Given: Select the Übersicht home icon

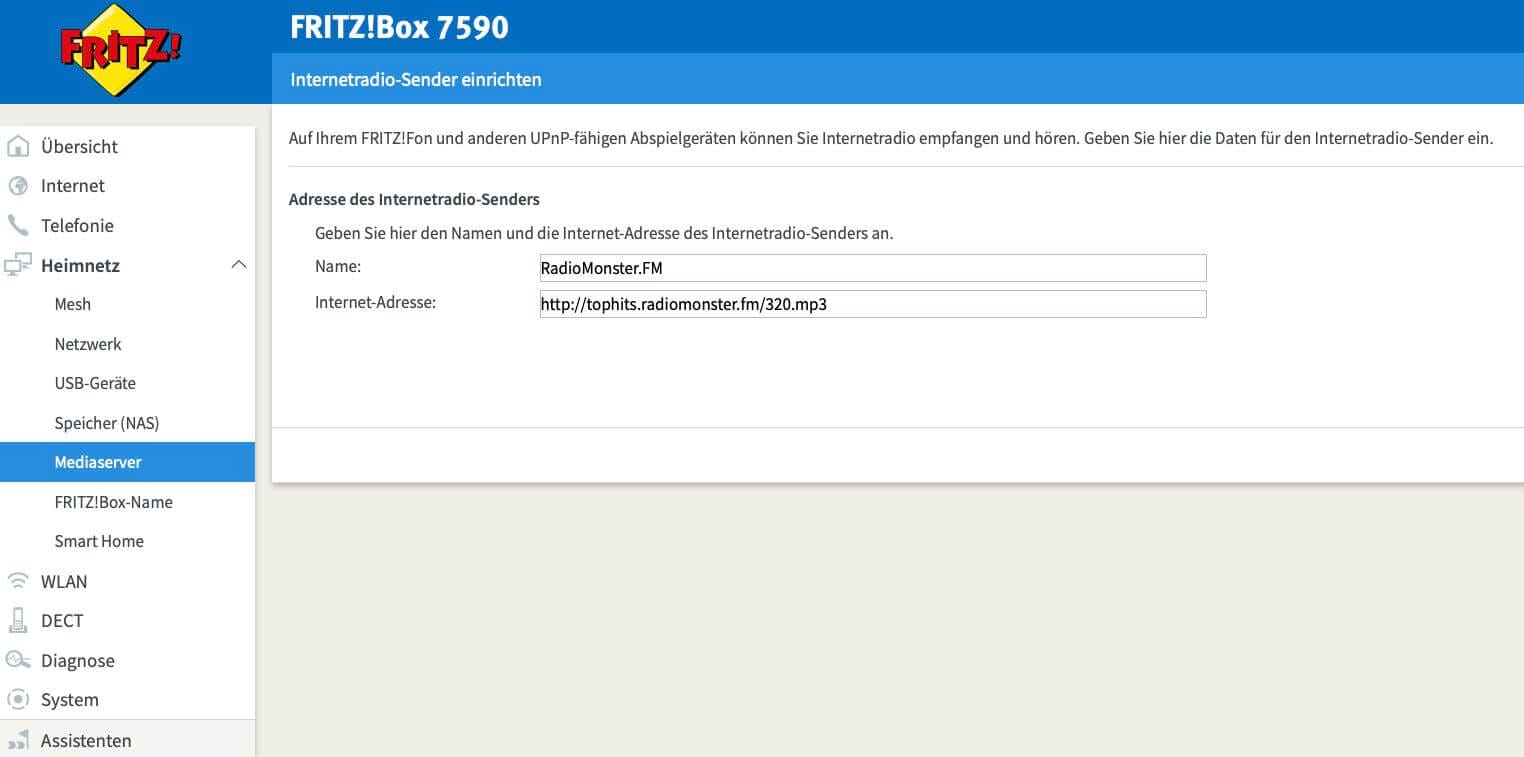Looking at the screenshot, I should coord(18,146).
